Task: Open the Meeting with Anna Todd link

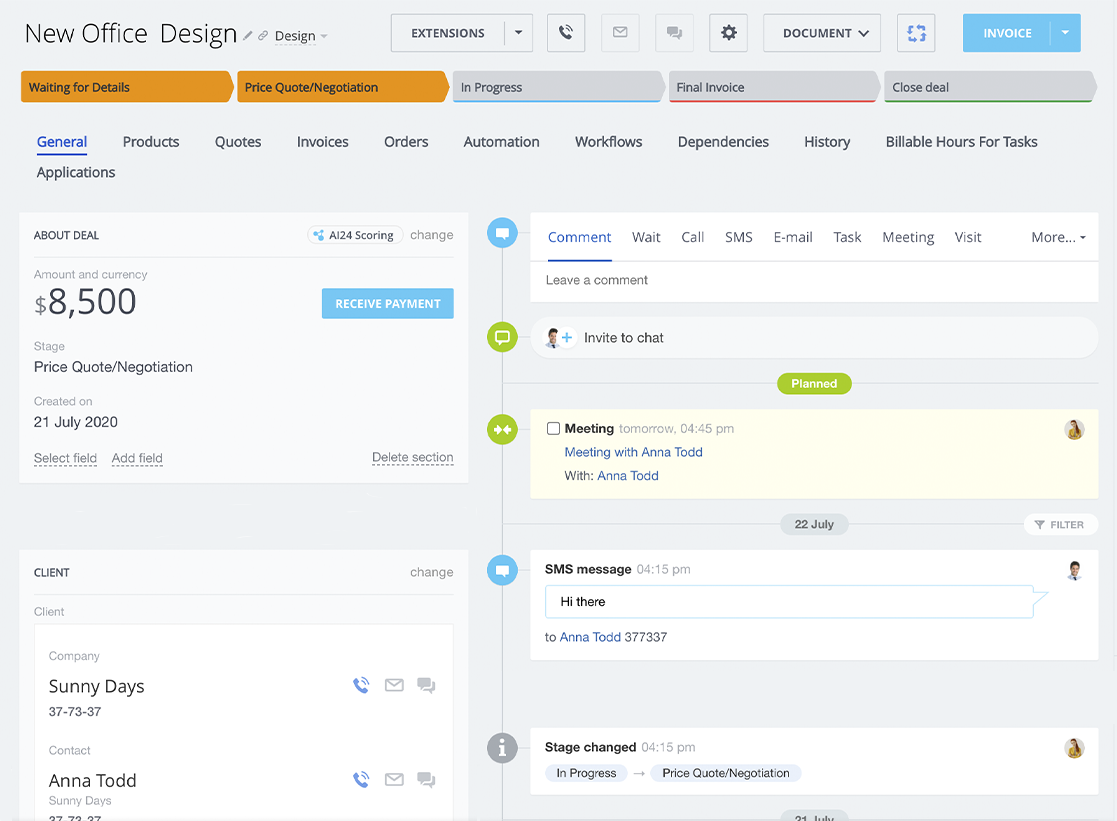Action: tap(633, 452)
